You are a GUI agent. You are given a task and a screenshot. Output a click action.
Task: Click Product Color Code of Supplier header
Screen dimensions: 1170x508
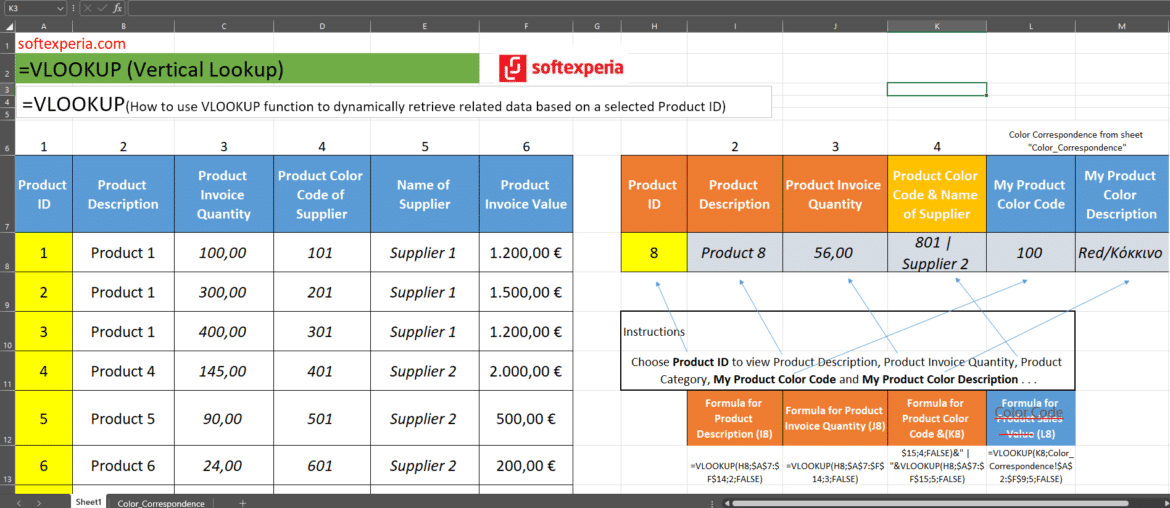322,194
